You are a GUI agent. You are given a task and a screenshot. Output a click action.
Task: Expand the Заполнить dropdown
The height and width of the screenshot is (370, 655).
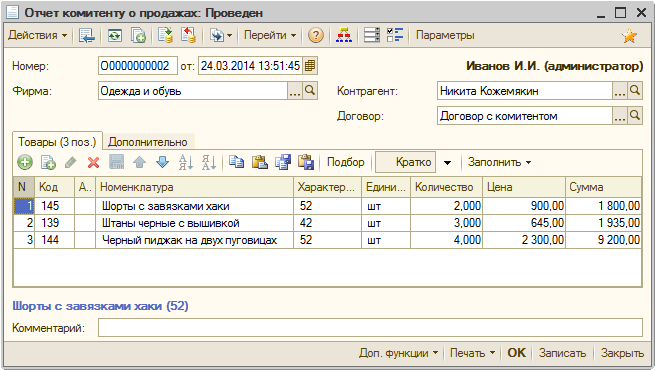coord(499,162)
